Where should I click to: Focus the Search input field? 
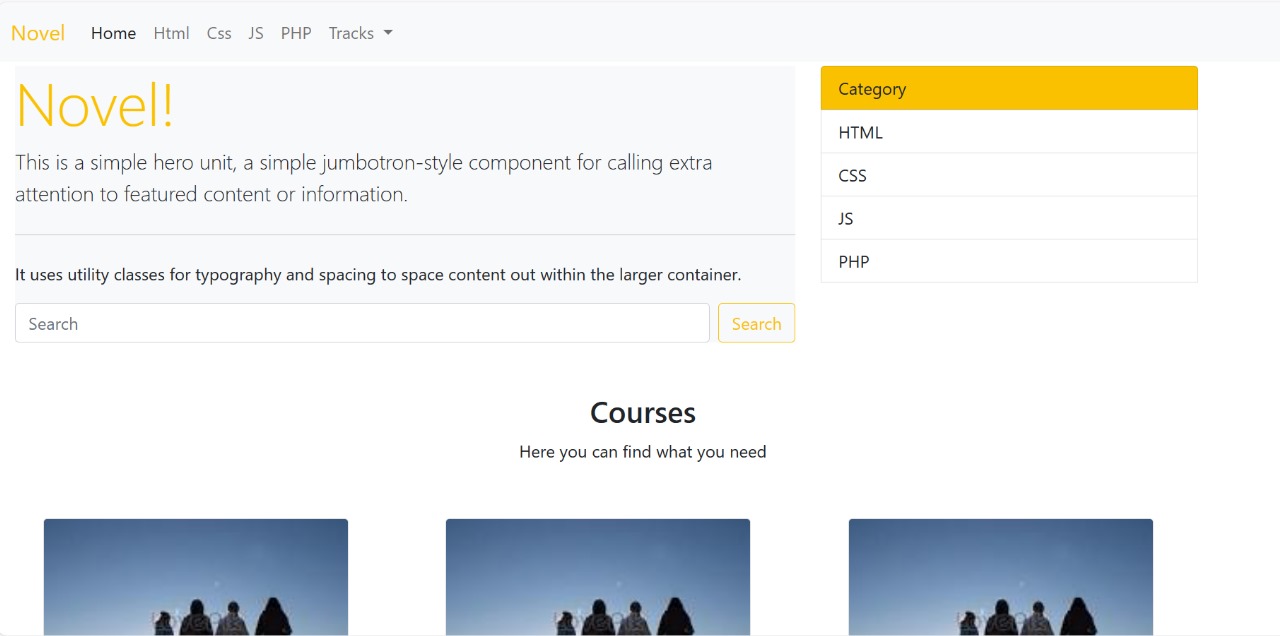tap(362, 323)
